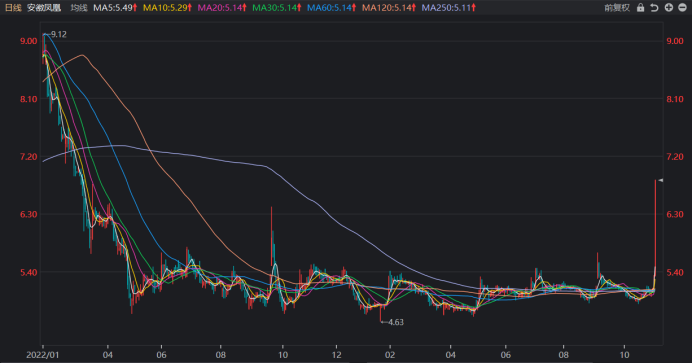The width and height of the screenshot is (692, 363).
Task: Open the 前复权 adjustment option
Action: [617, 7]
